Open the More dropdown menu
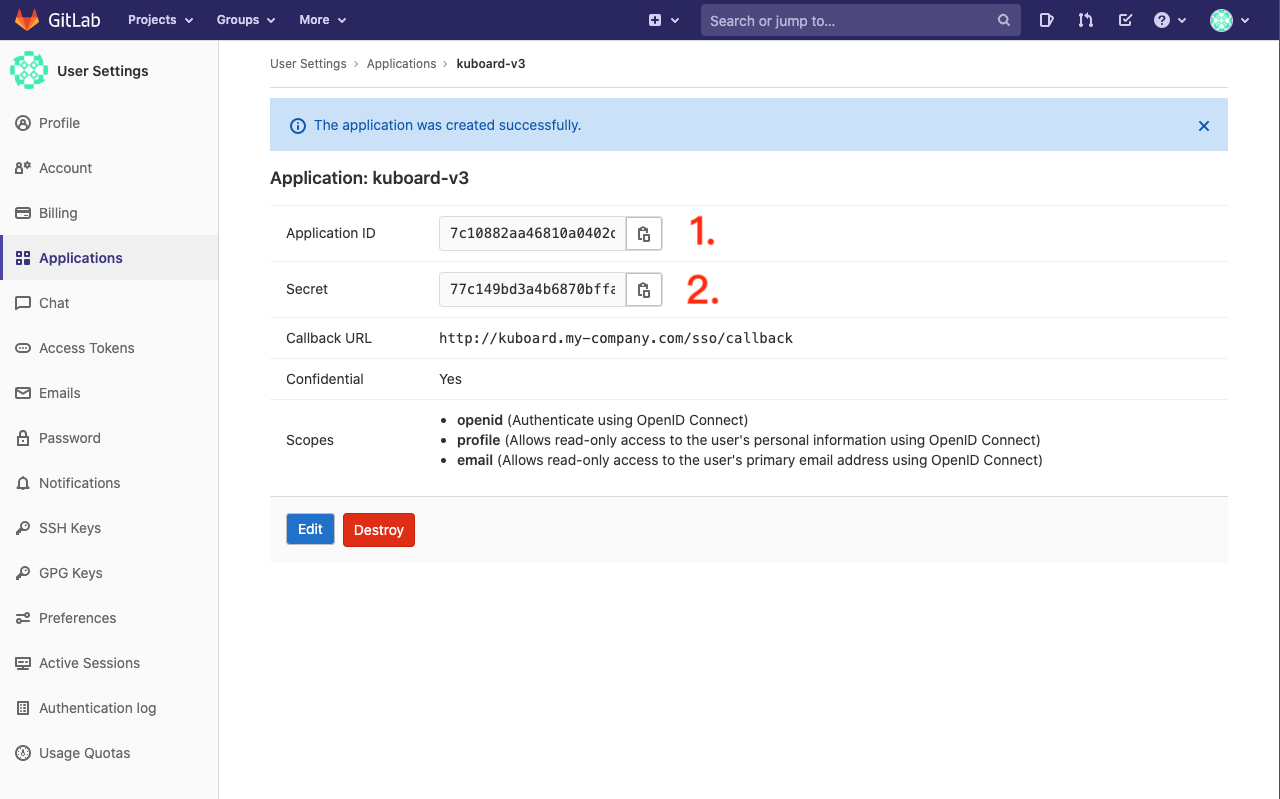 (x=322, y=20)
